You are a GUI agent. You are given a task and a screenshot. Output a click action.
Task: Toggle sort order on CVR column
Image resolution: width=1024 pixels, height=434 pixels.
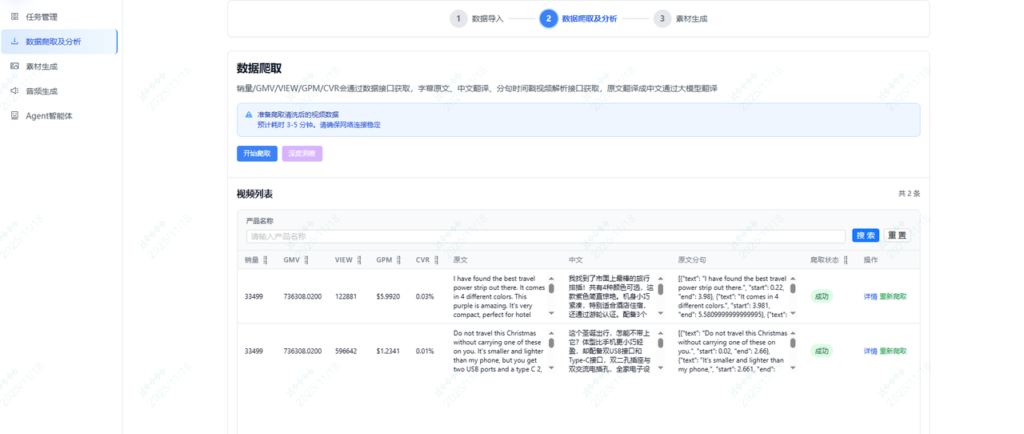point(437,260)
